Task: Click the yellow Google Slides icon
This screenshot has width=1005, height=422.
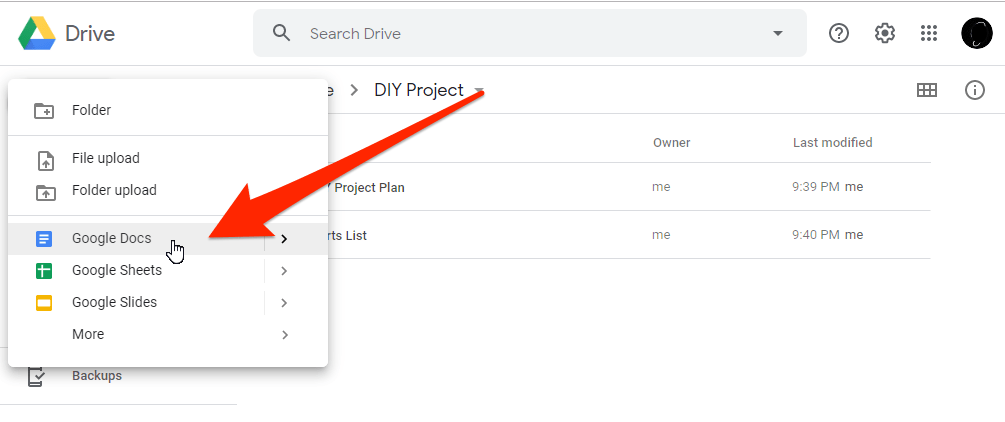Action: (x=44, y=303)
